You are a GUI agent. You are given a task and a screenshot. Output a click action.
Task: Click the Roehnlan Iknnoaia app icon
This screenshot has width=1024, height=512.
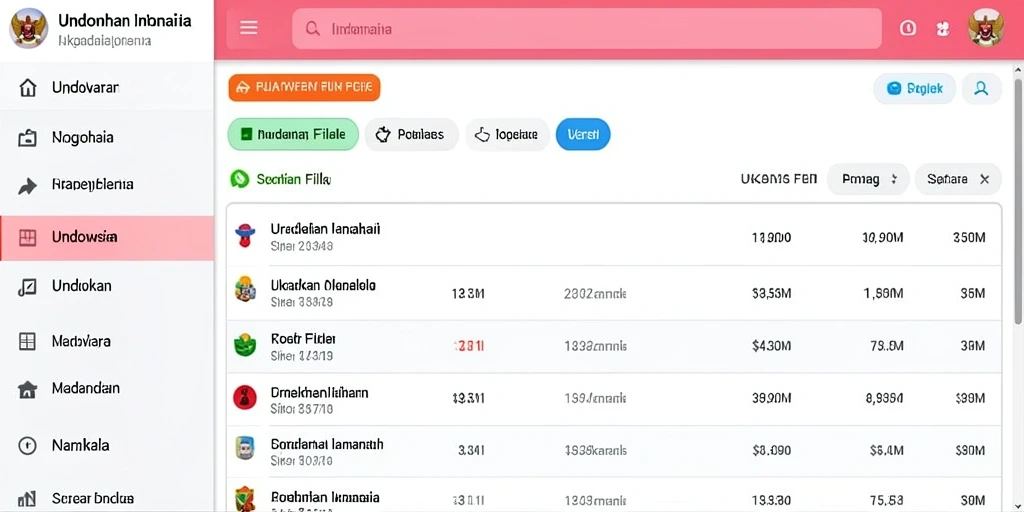[x=245, y=498]
